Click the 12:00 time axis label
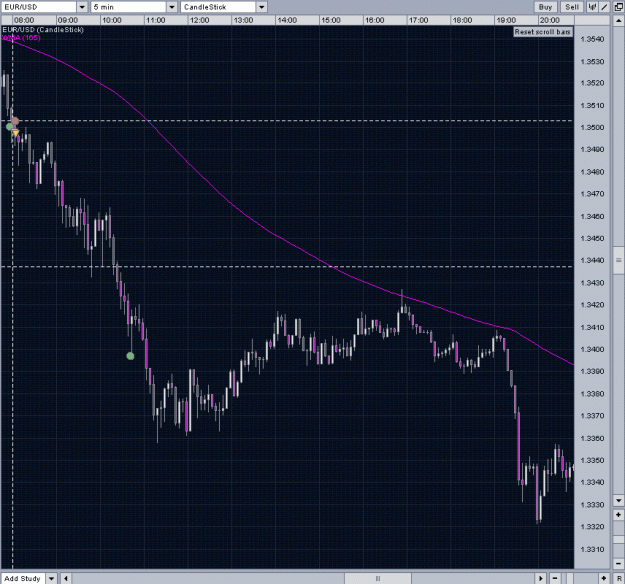625x584 pixels. [x=199, y=20]
